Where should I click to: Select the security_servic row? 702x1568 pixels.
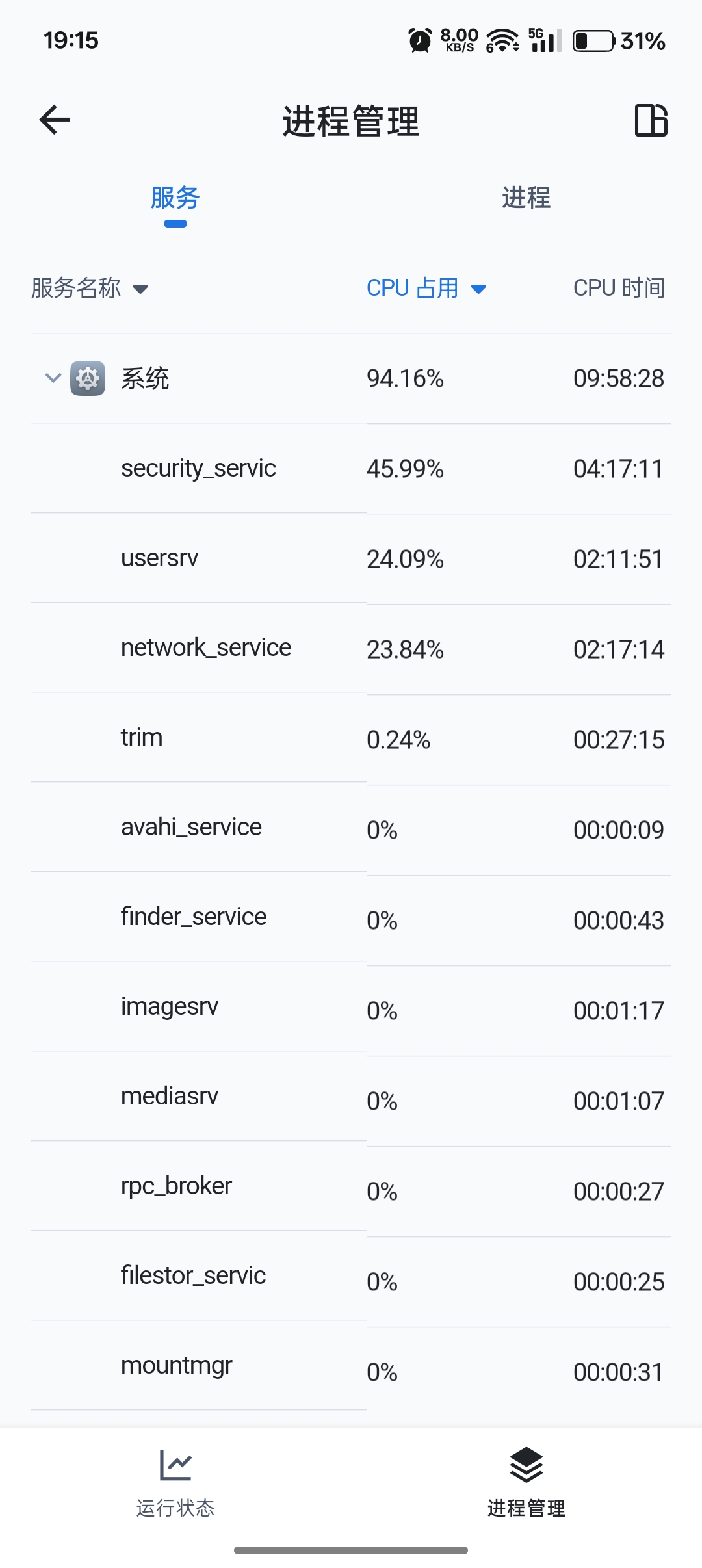click(351, 469)
